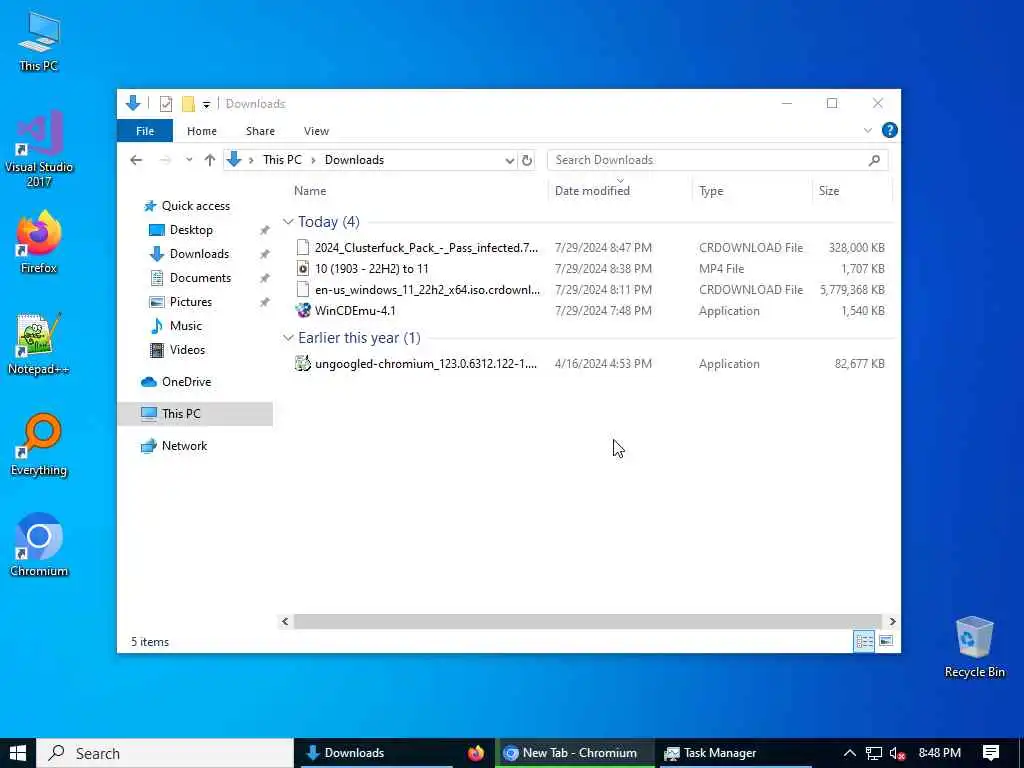Expand the ribbon with the chevron
1024x768 pixels.
[868, 131]
